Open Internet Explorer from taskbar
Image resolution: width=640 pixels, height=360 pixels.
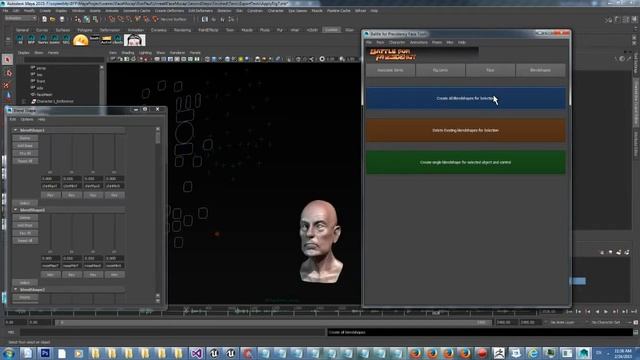(533, 353)
